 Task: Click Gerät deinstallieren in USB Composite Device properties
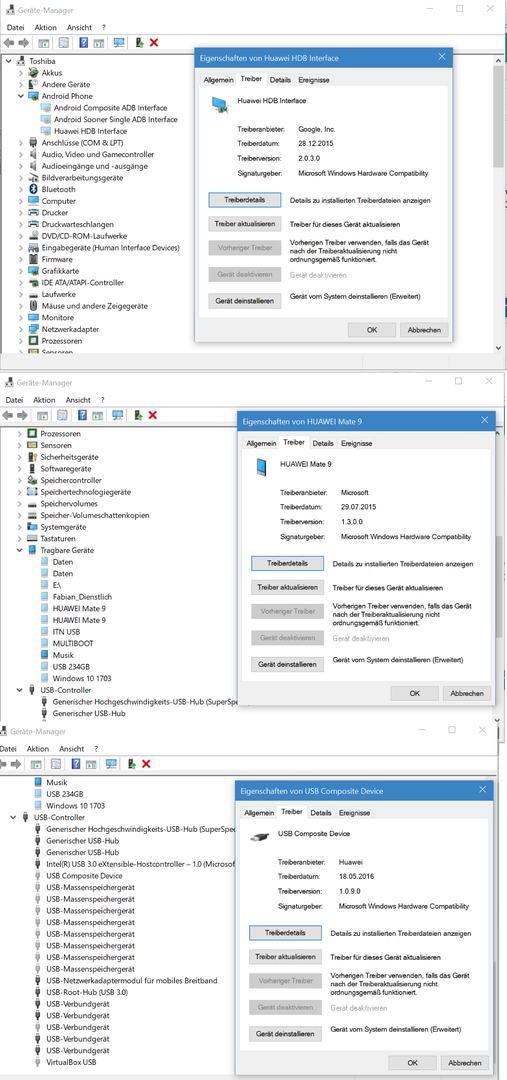coord(286,1035)
